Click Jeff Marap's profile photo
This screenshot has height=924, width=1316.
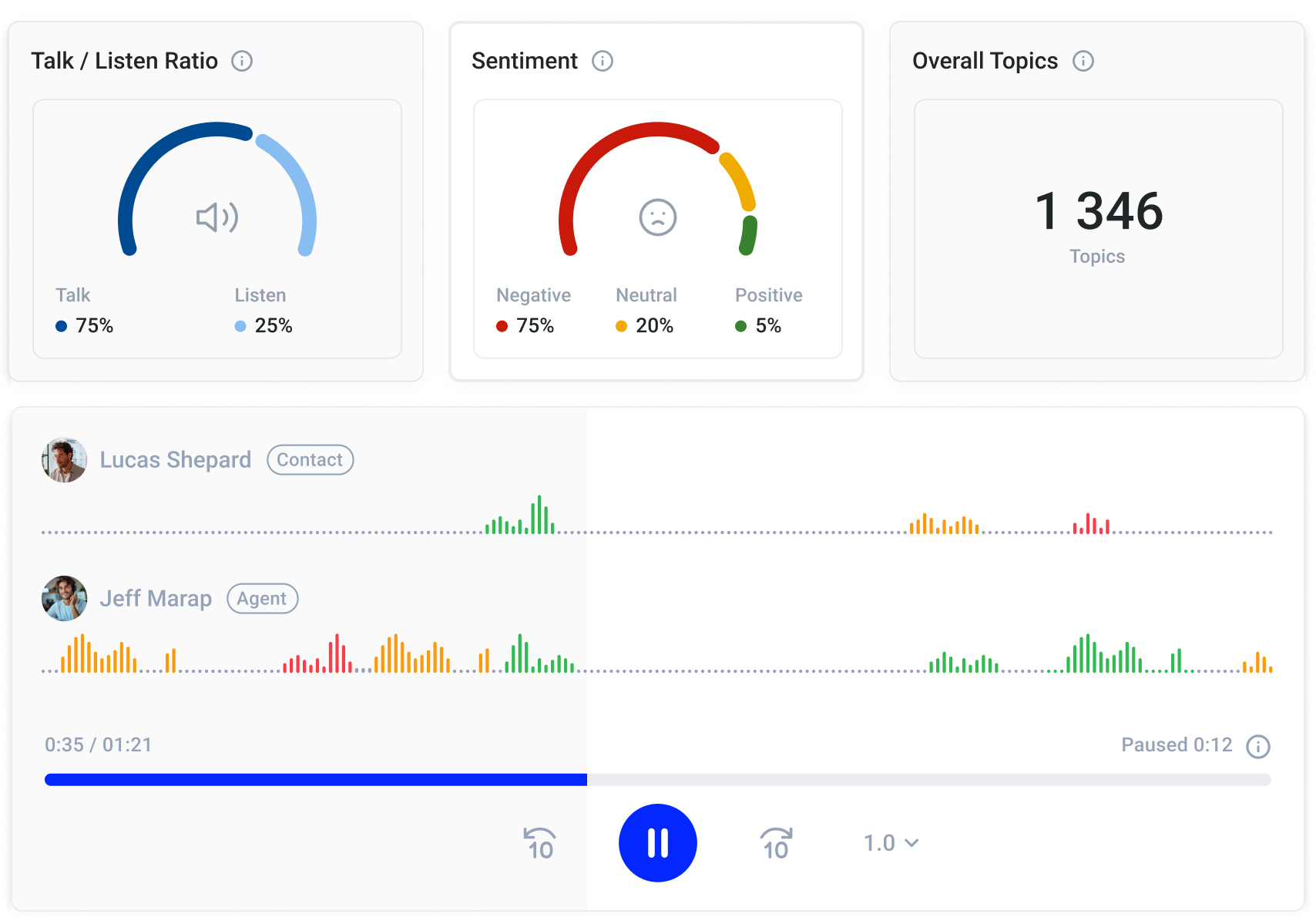pyautogui.click(x=64, y=599)
